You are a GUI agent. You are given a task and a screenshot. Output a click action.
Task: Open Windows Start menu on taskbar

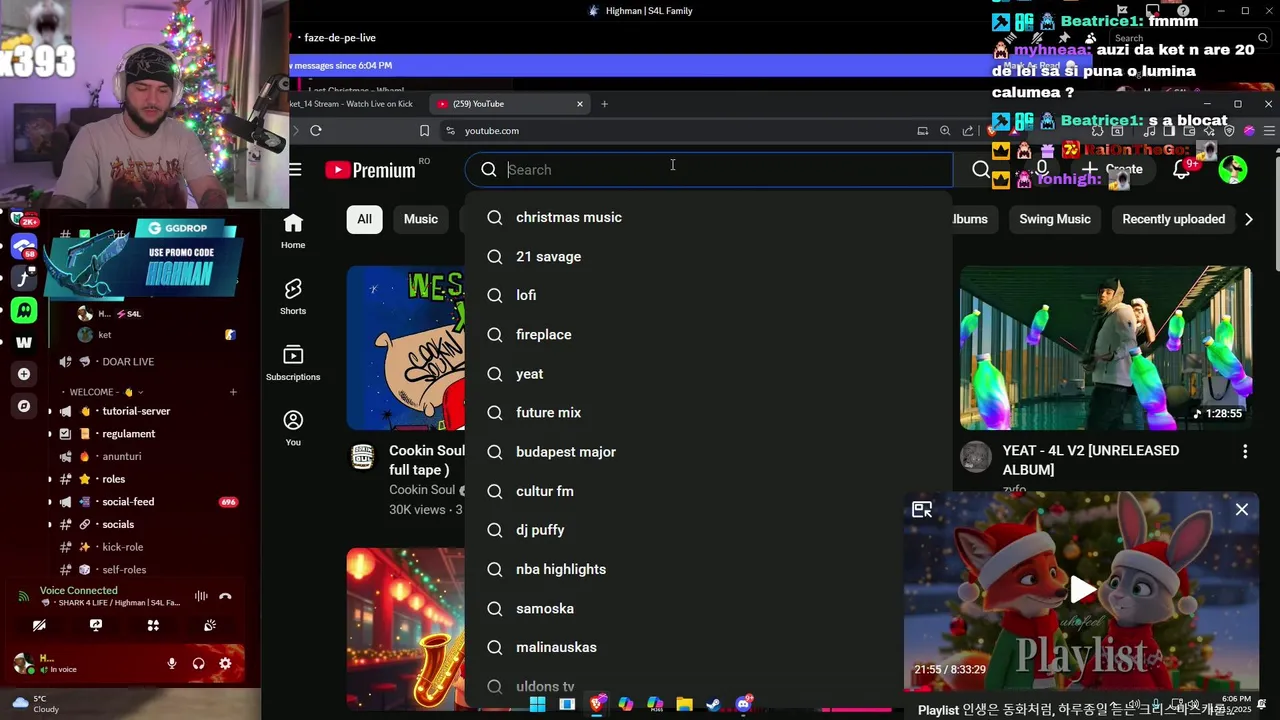[x=537, y=704]
